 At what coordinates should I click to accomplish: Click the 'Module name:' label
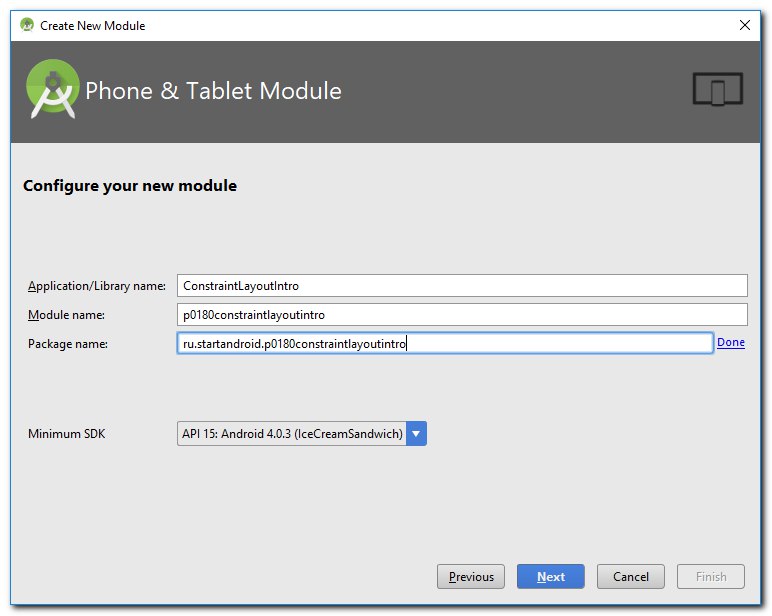66,315
